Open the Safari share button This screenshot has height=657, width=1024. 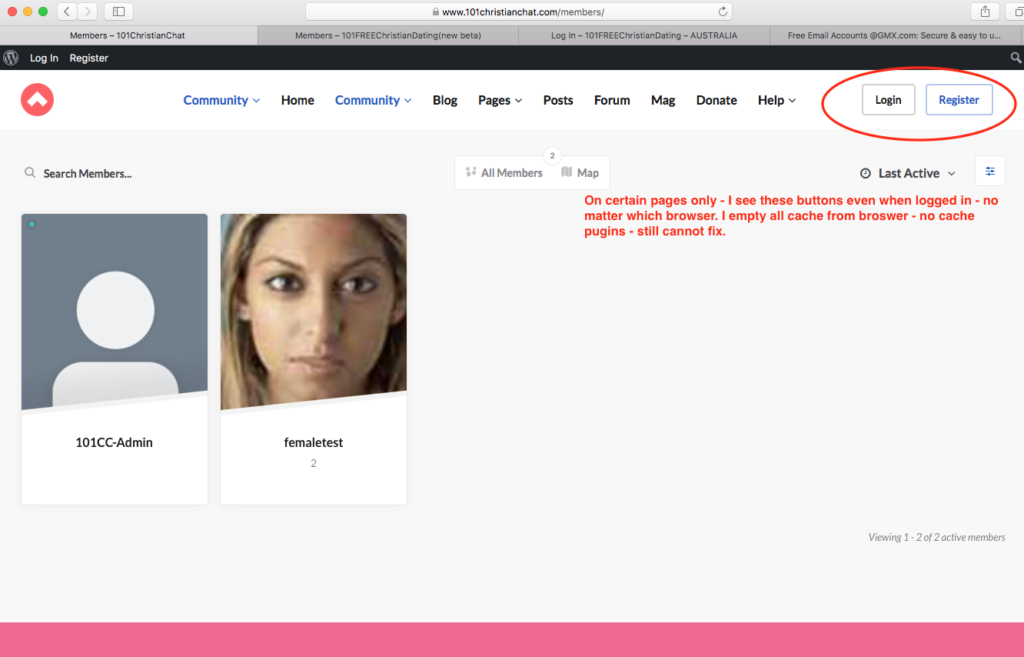[985, 12]
